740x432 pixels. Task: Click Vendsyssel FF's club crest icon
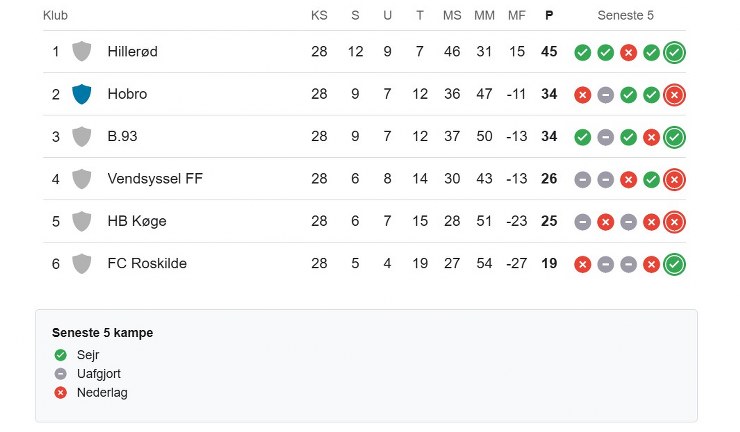pyautogui.click(x=82, y=179)
